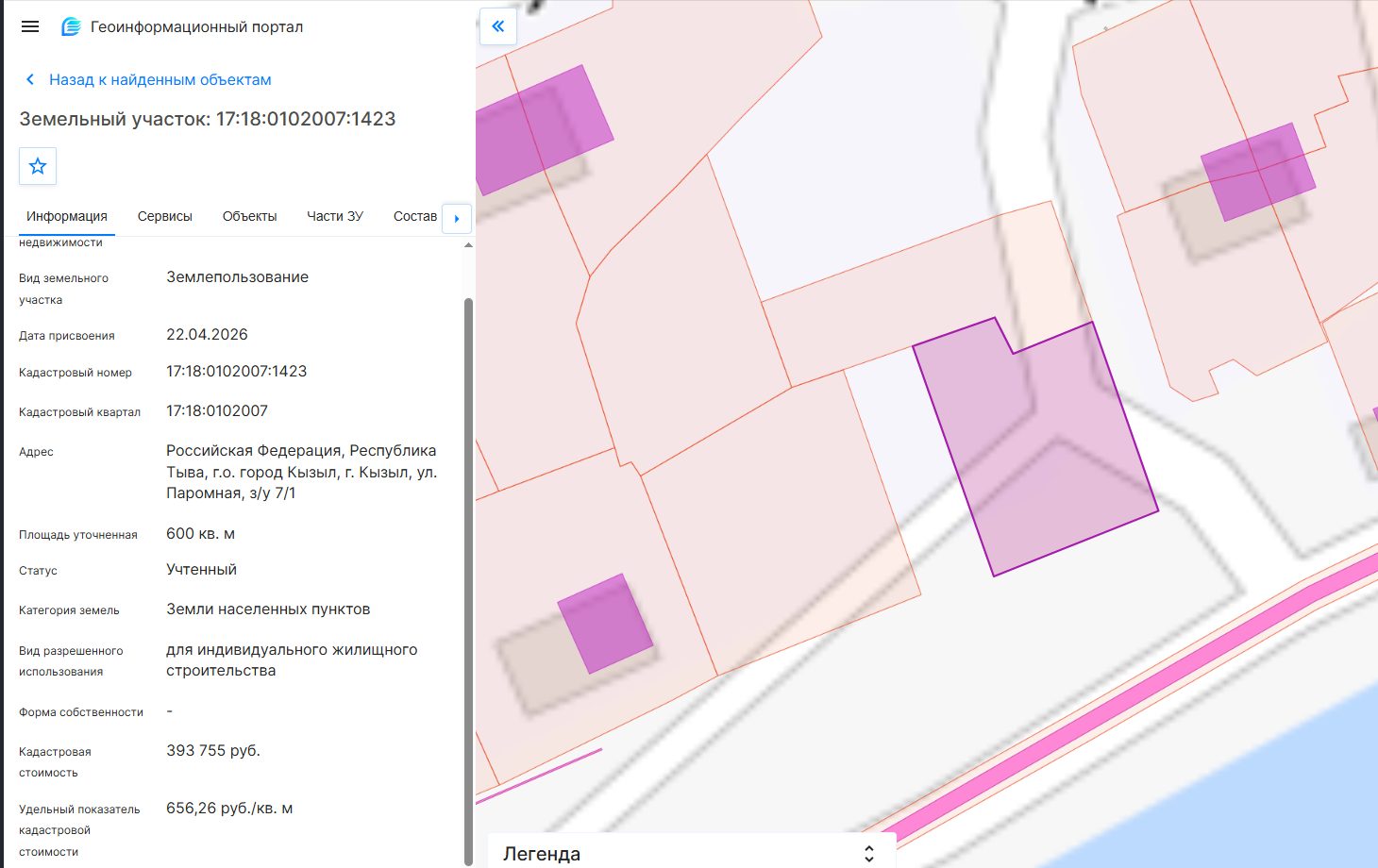Open the 'Сервисы' tab
The image size is (1378, 868).
[x=165, y=216]
